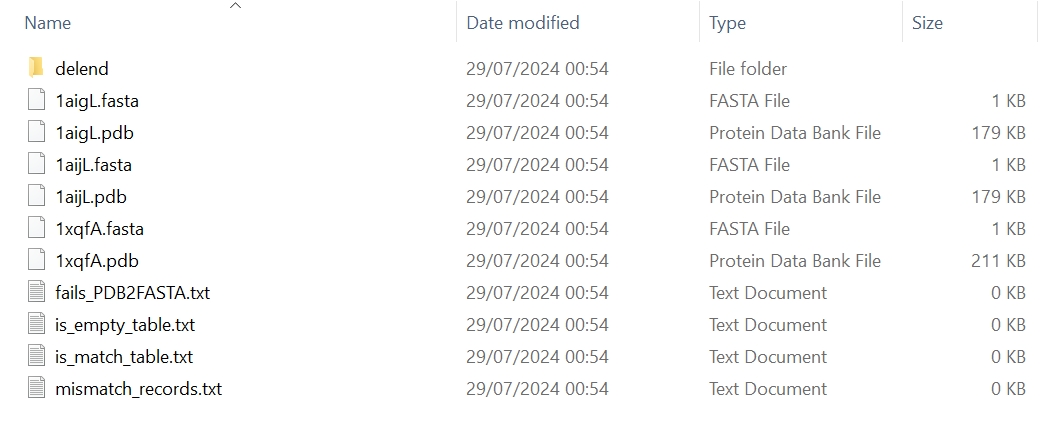Screen dimensions: 1047x421
Task: Select the is_match_table.txt document icon
Action: [36, 357]
